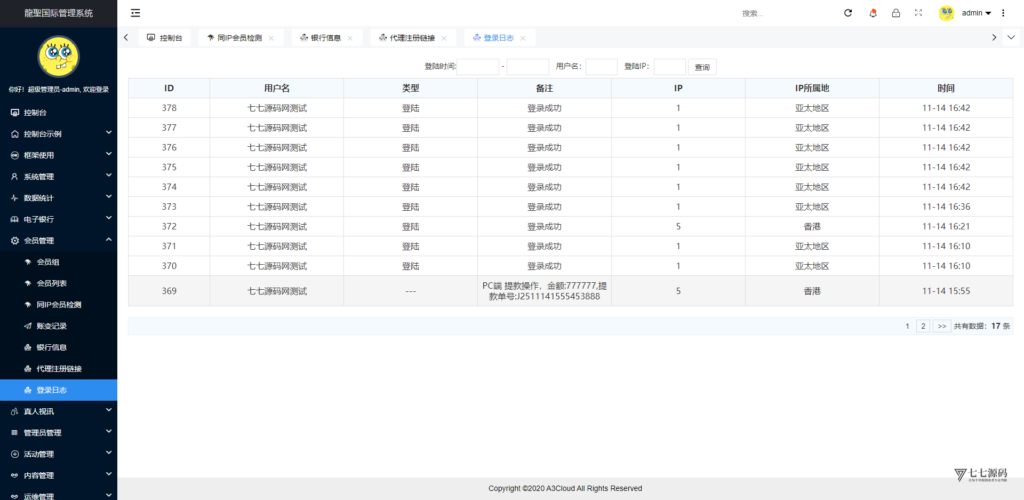Select the row with ID 378
Viewport: 1024px width, 500px height.
point(570,108)
